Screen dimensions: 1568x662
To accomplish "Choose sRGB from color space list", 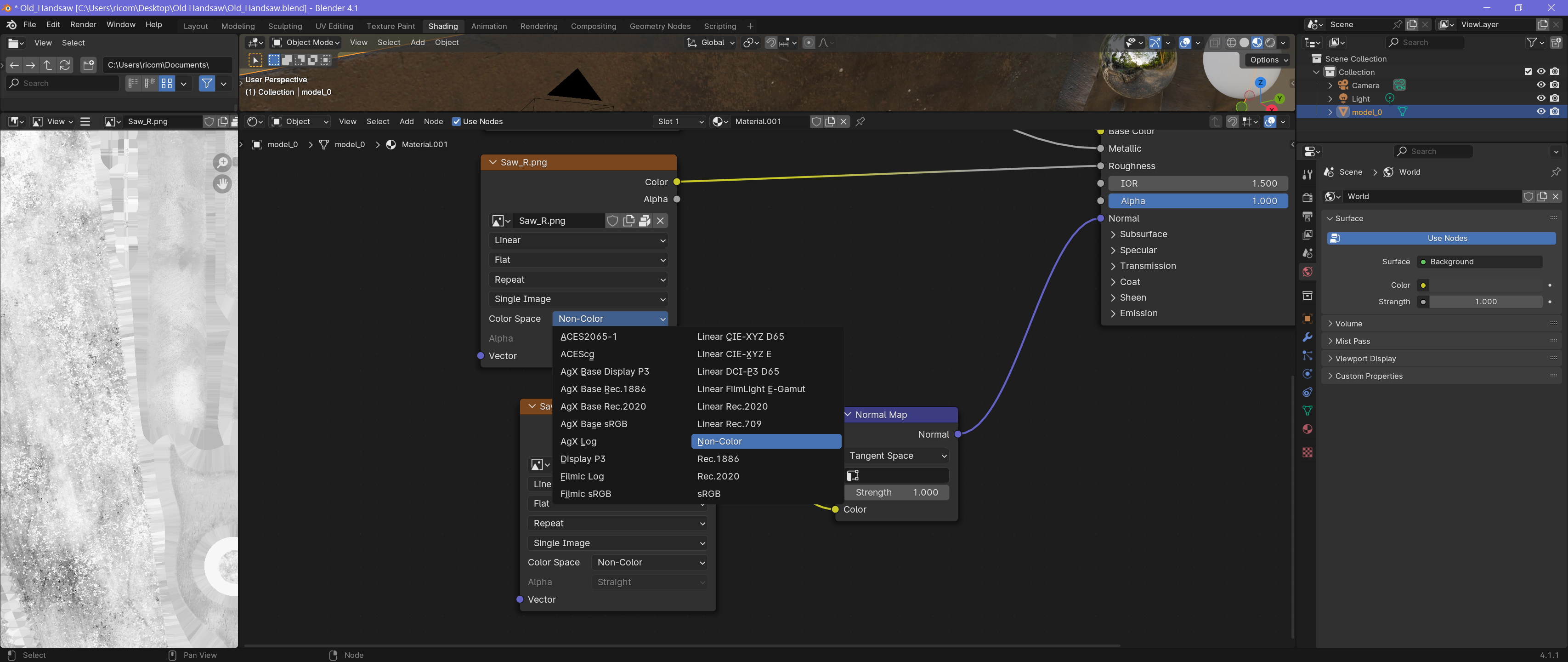I will click(766, 493).
